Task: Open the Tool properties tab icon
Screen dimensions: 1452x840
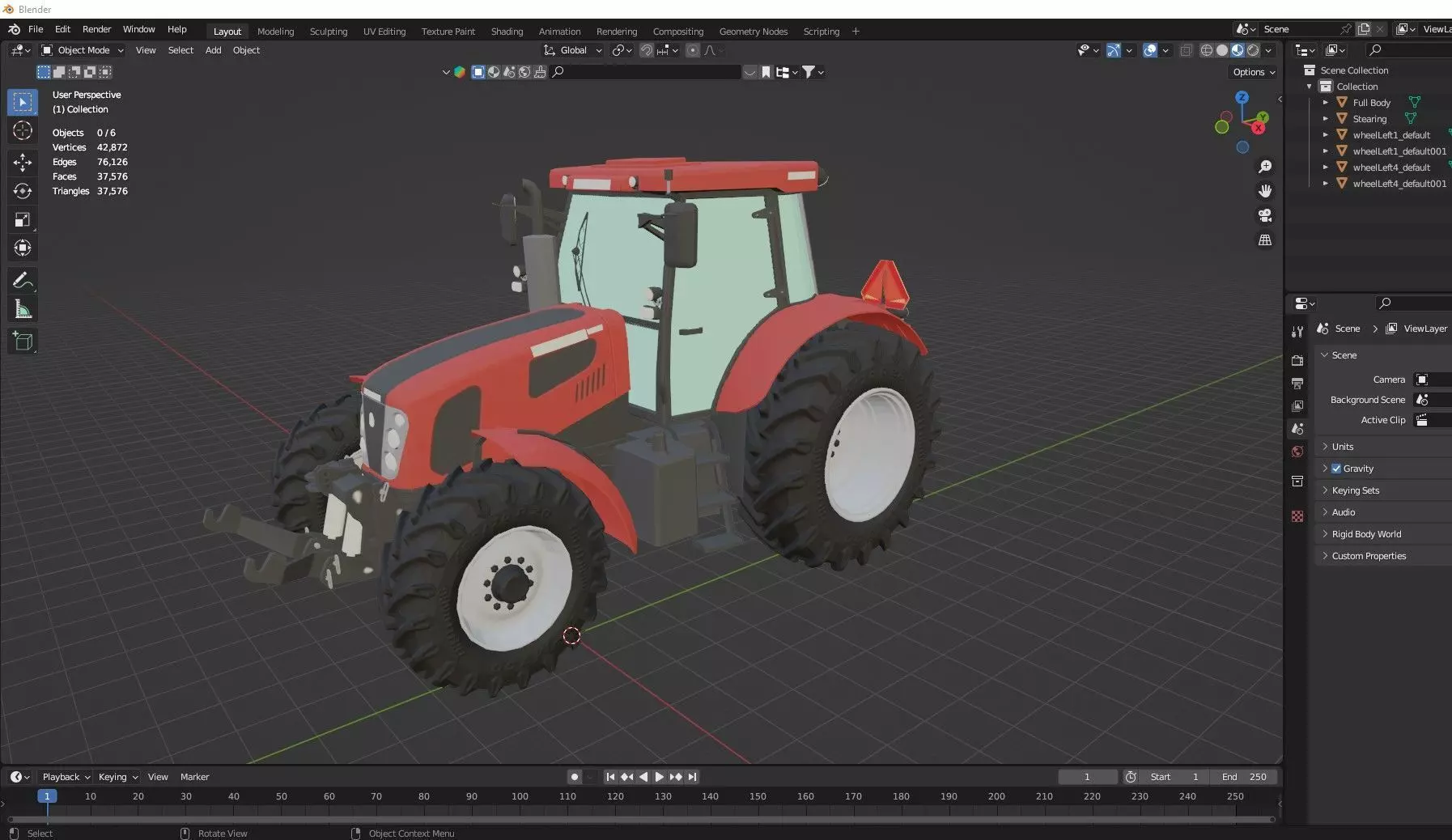Action: pyautogui.click(x=1297, y=332)
